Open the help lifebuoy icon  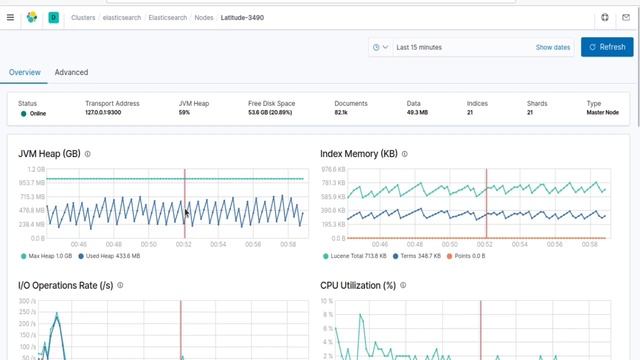(604, 17)
